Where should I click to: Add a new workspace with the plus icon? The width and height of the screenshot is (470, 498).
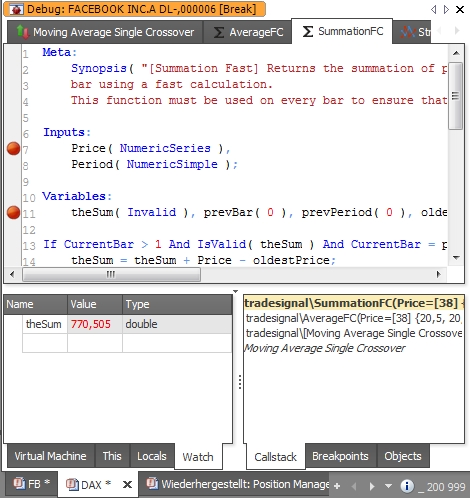click(x=337, y=486)
